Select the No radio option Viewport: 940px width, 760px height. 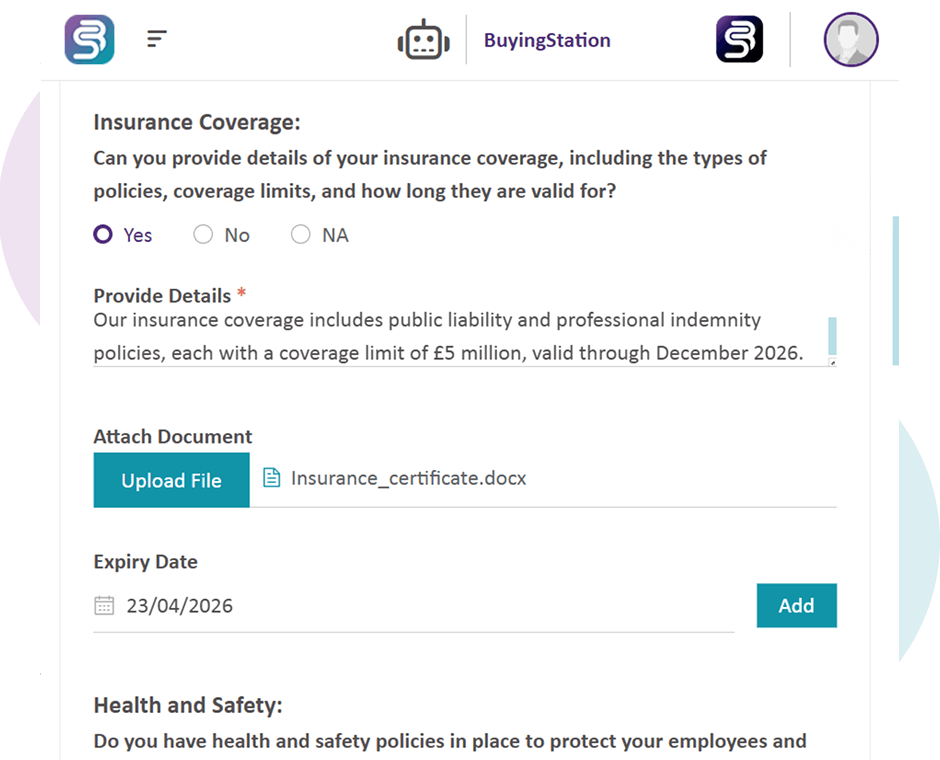click(203, 235)
